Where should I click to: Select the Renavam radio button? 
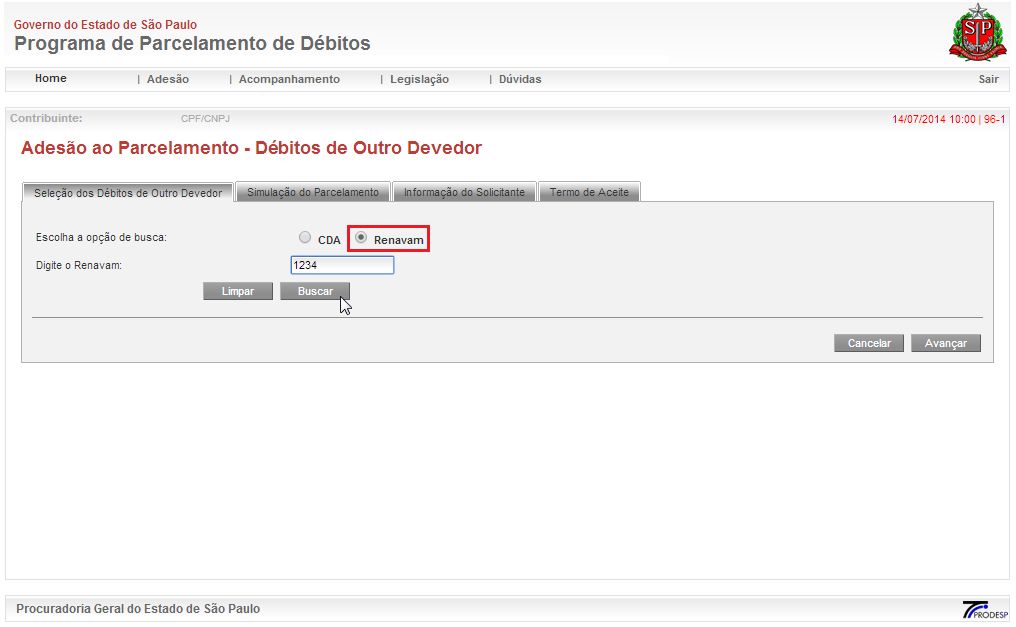click(x=361, y=238)
